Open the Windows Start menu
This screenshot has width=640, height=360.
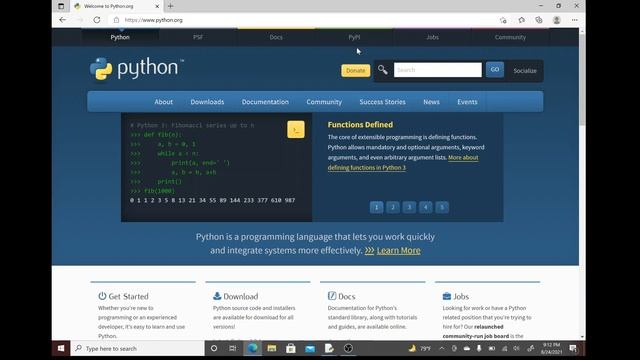pyautogui.click(x=61, y=348)
